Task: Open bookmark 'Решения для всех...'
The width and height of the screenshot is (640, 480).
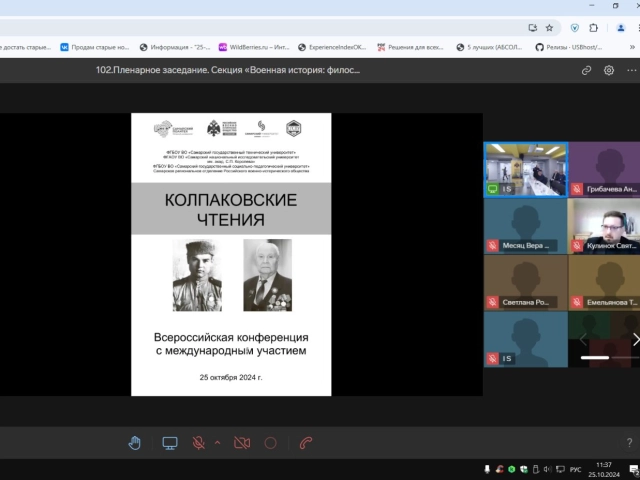Action: (410, 47)
